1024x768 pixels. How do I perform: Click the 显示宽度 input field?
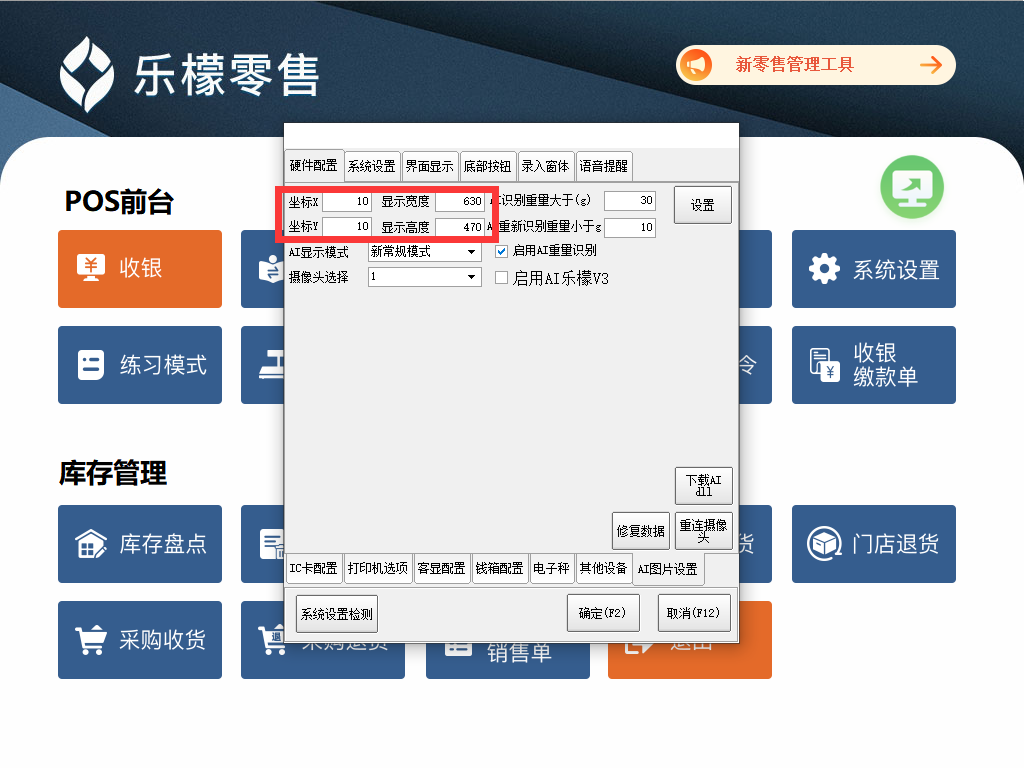pos(460,201)
